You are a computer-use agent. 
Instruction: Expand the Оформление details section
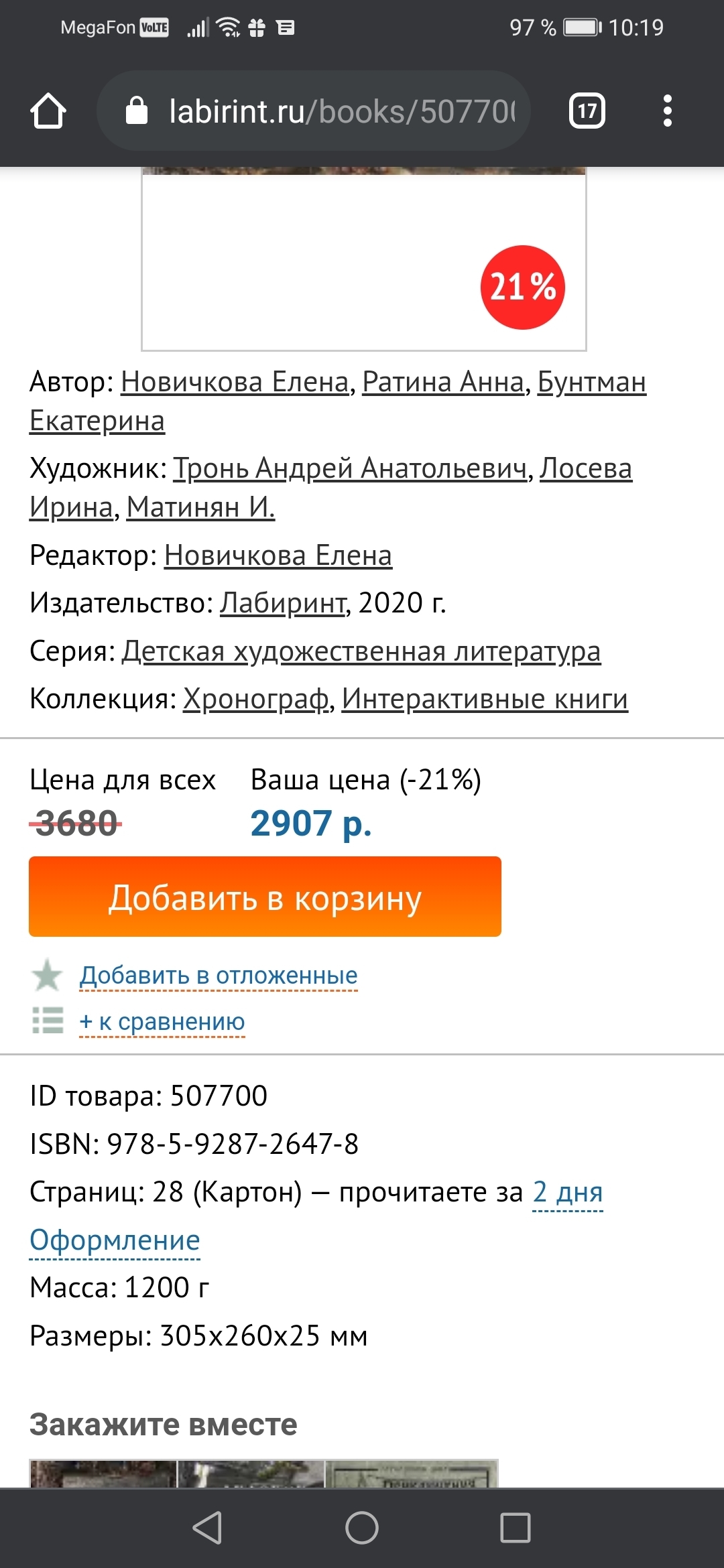click(x=115, y=1240)
